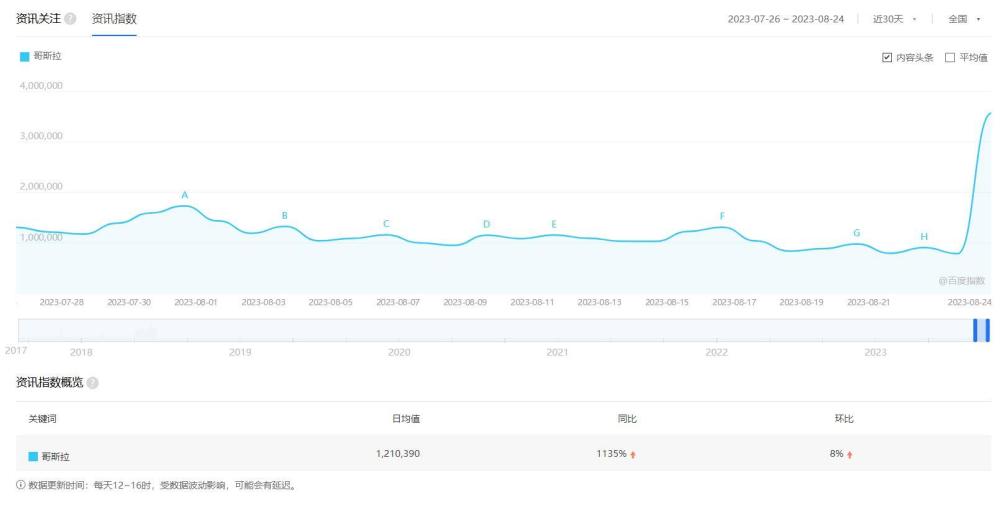Click the 同比 column header
Image resolution: width=1000 pixels, height=506 pixels.
pyautogui.click(x=627, y=419)
